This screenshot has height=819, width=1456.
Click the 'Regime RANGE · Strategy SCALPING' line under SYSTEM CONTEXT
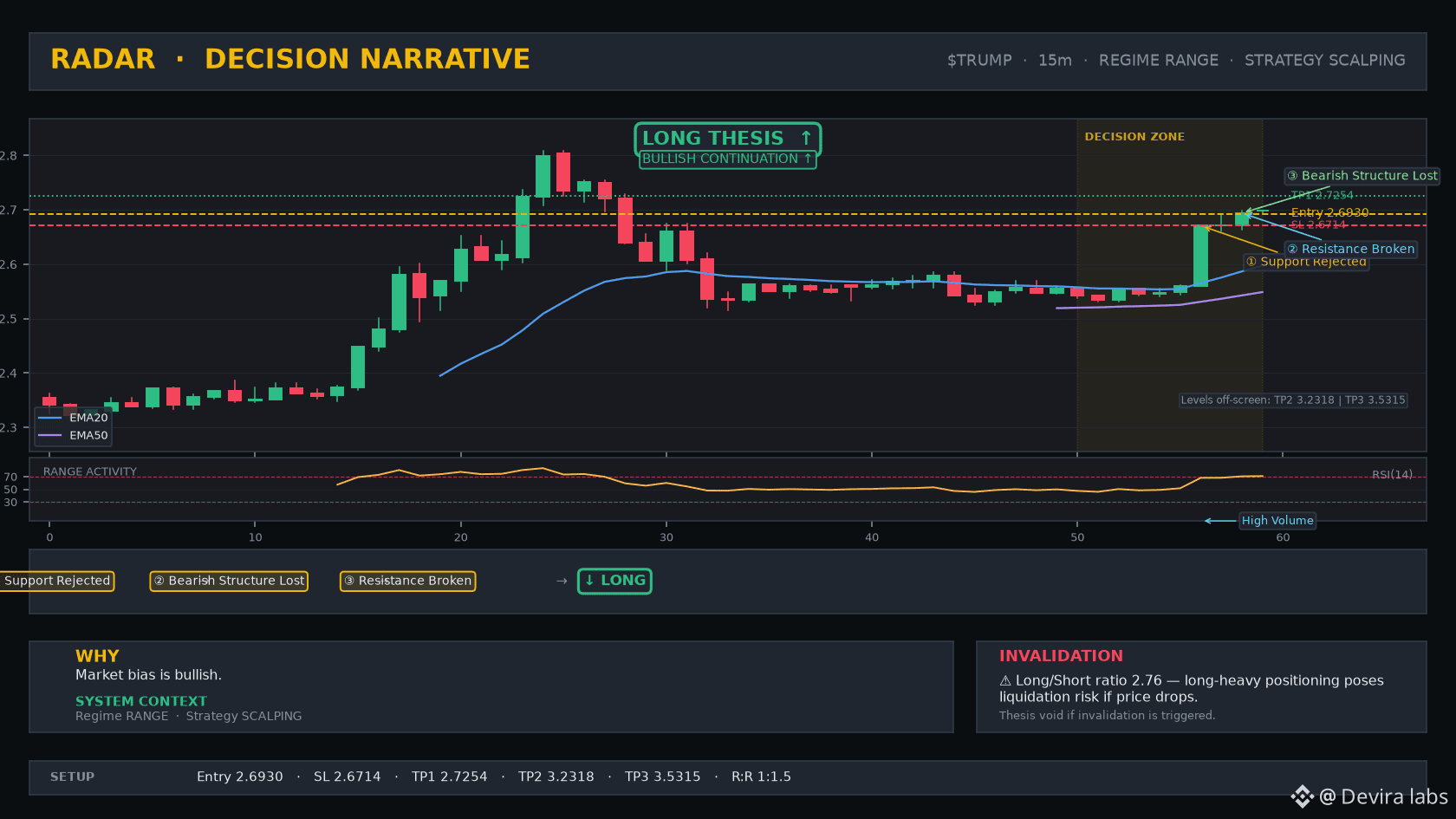(188, 716)
